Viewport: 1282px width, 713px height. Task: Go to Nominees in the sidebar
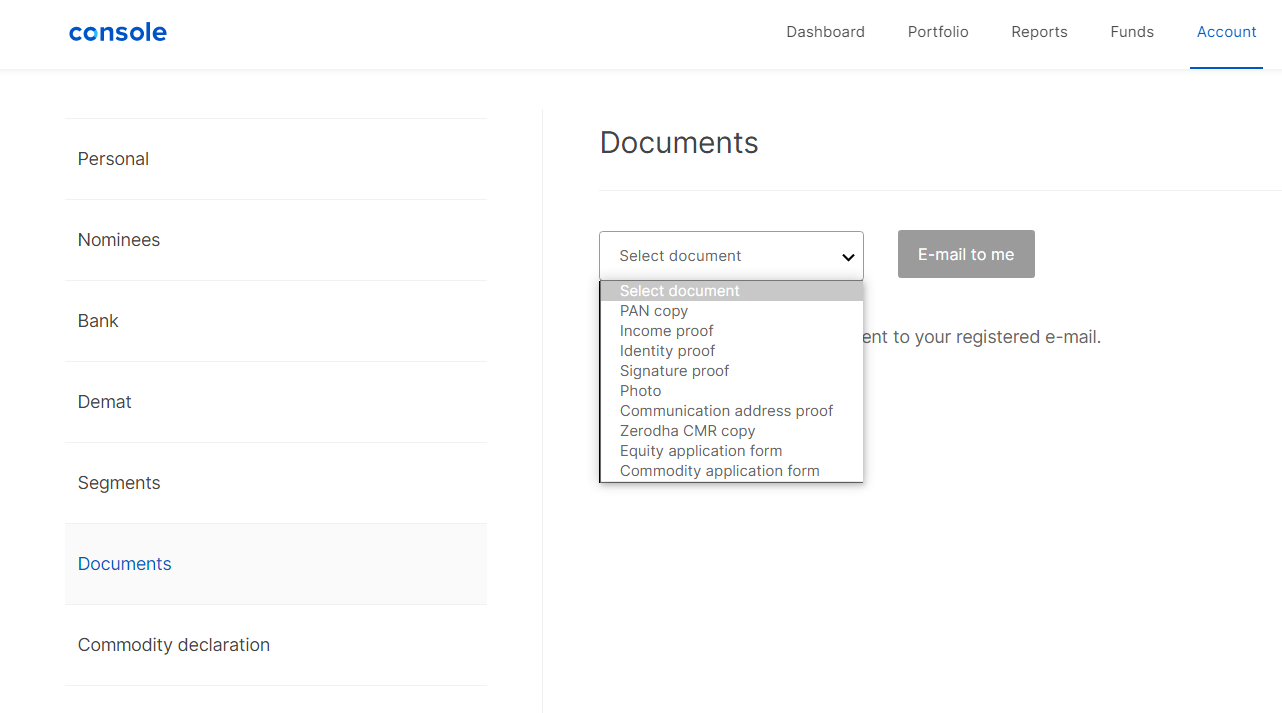119,240
